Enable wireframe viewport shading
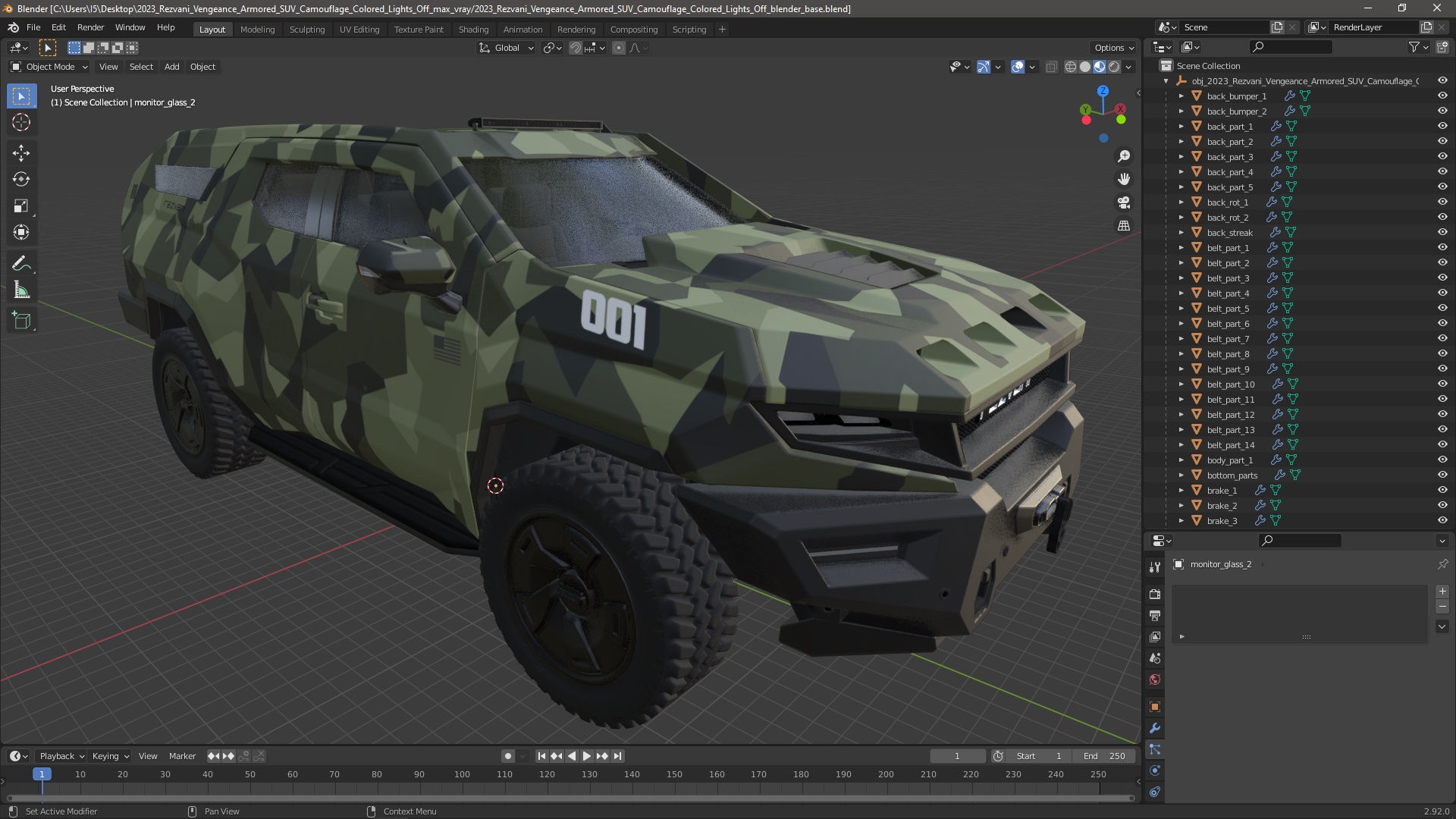1456x819 pixels. click(x=1071, y=67)
